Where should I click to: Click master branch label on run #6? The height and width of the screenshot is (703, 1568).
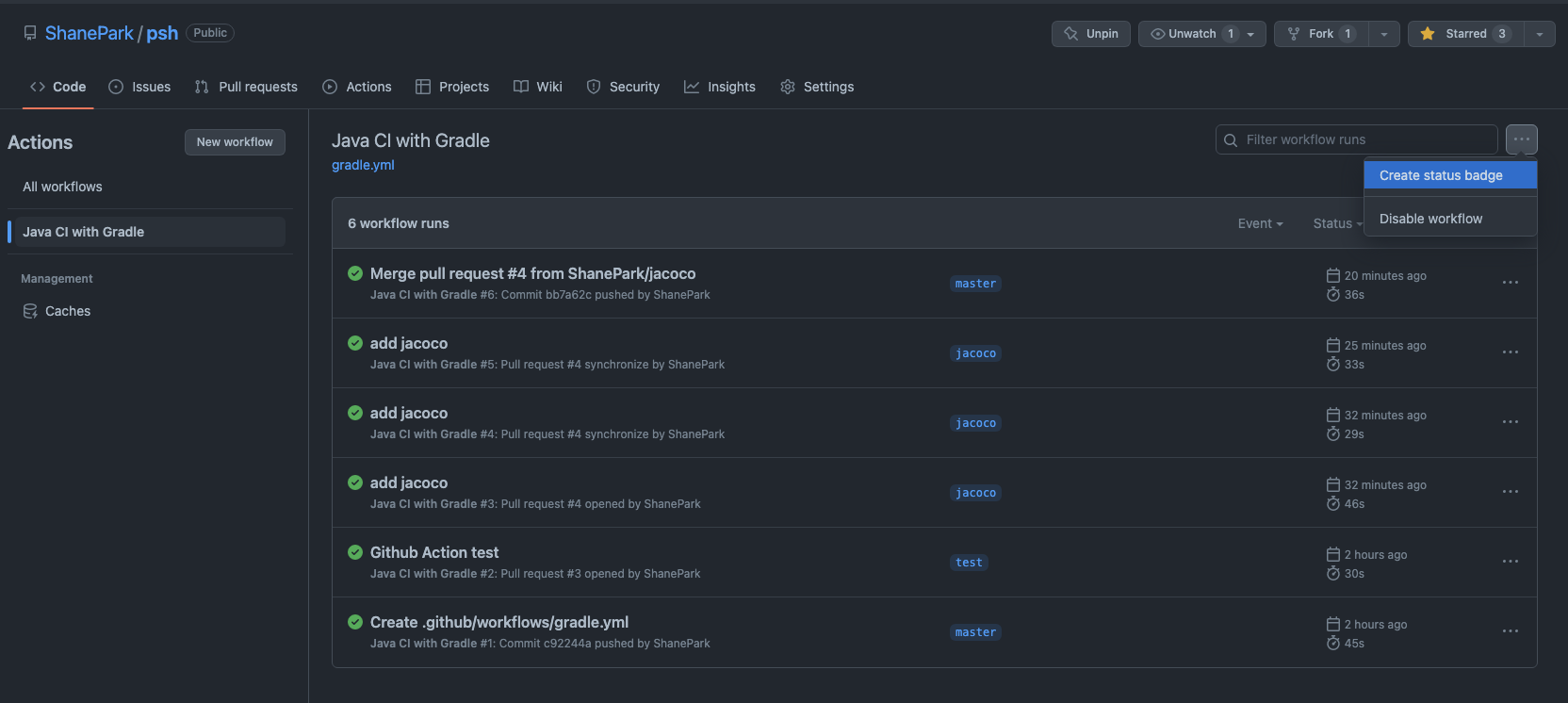975,284
